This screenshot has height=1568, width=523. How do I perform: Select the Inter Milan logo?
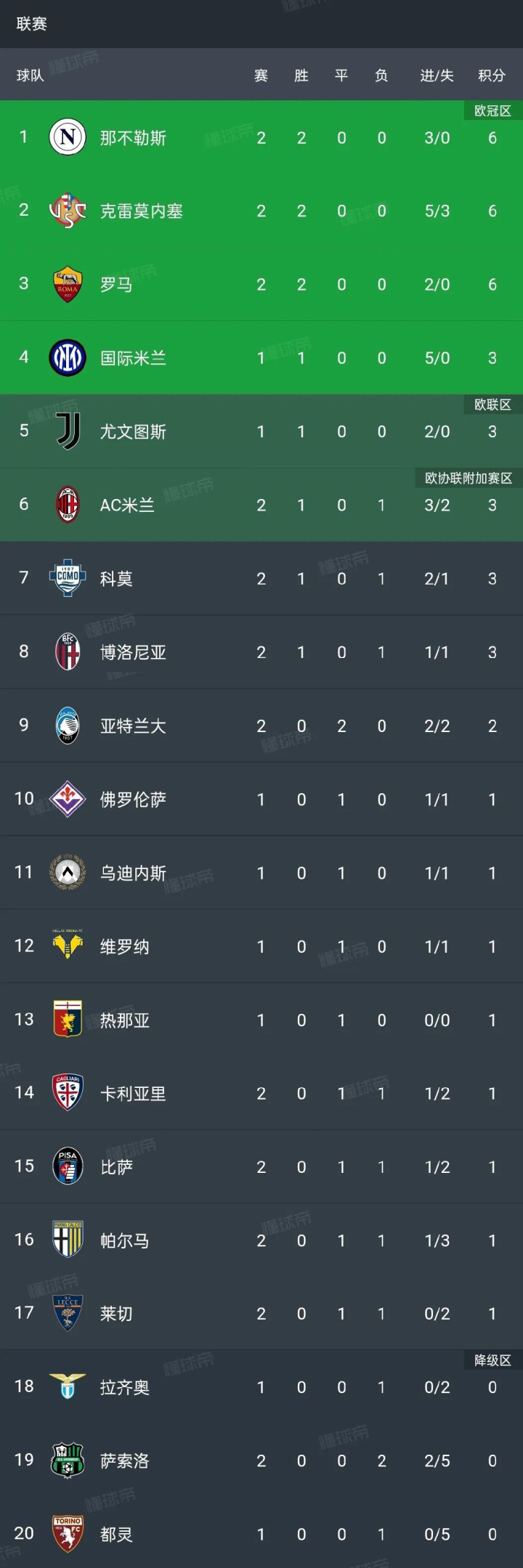click(68, 357)
